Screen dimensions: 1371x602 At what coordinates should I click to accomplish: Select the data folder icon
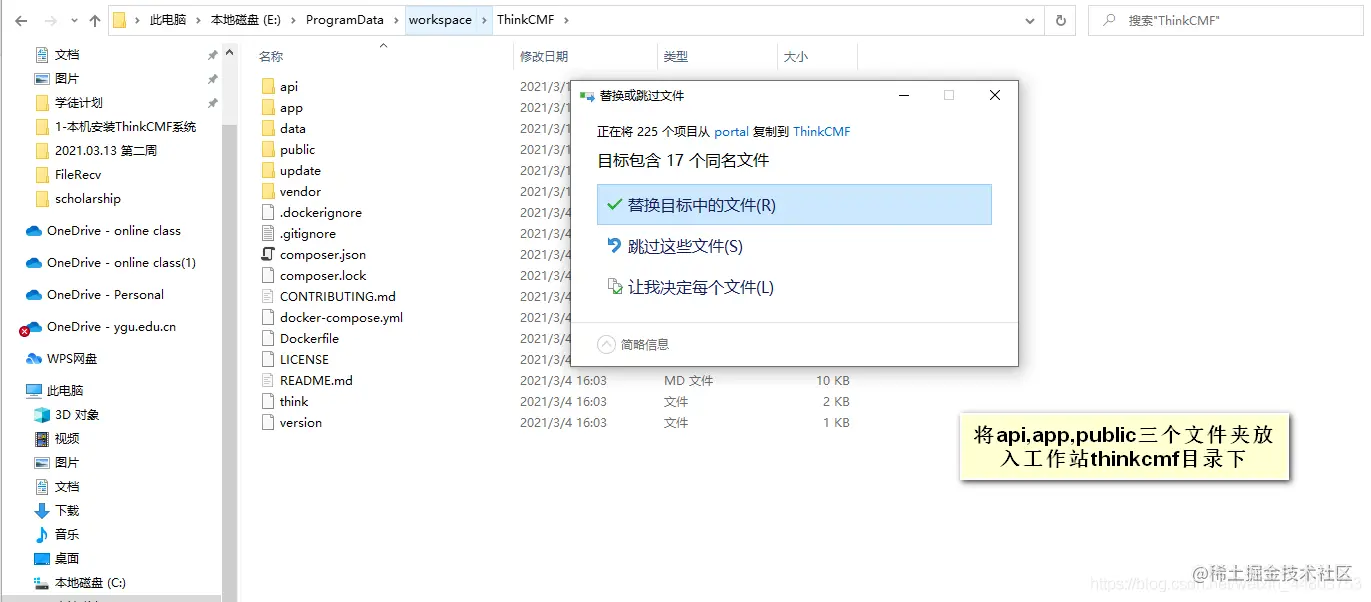[267, 129]
